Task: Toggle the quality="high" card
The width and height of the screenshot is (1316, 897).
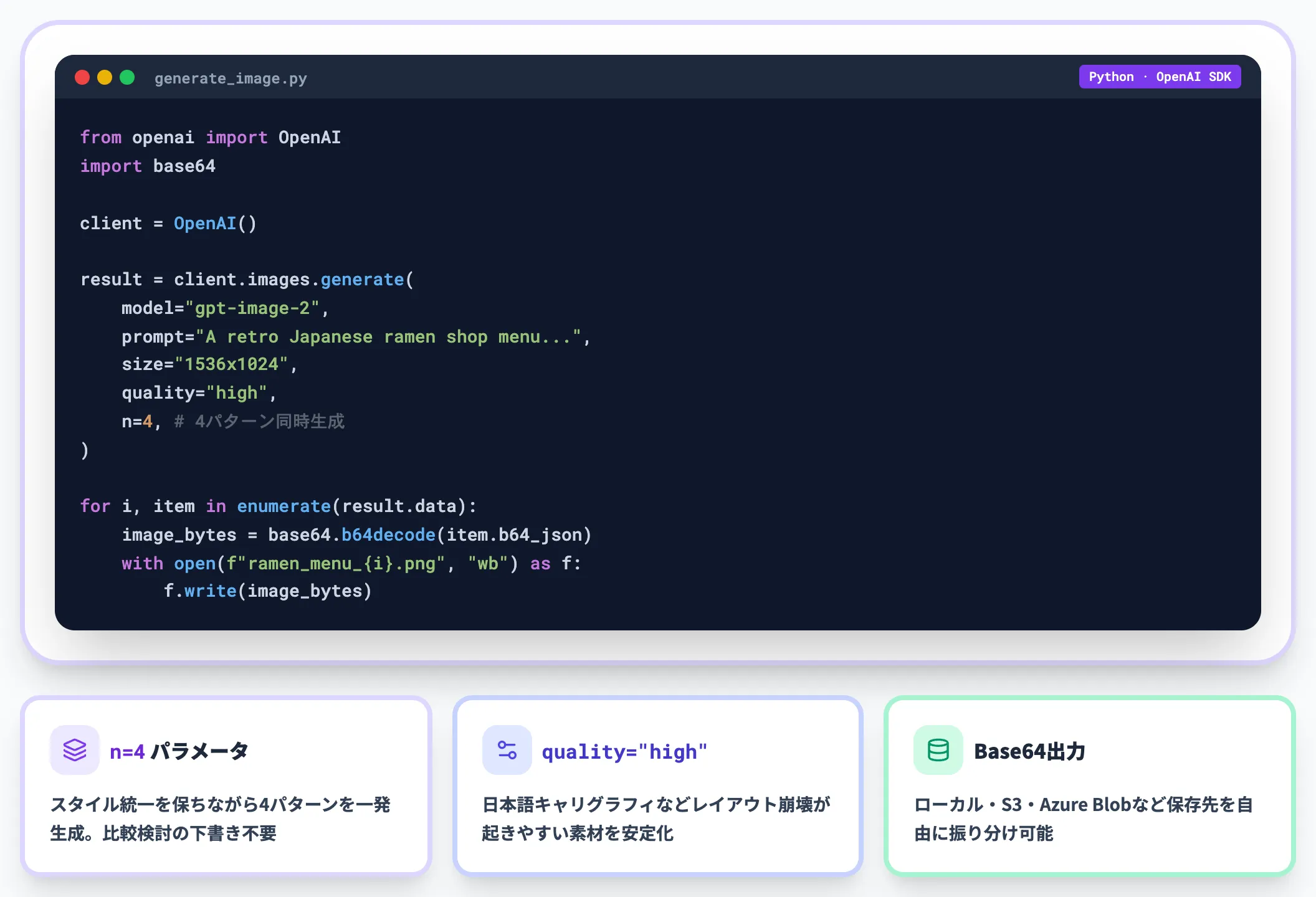Action: click(657, 785)
